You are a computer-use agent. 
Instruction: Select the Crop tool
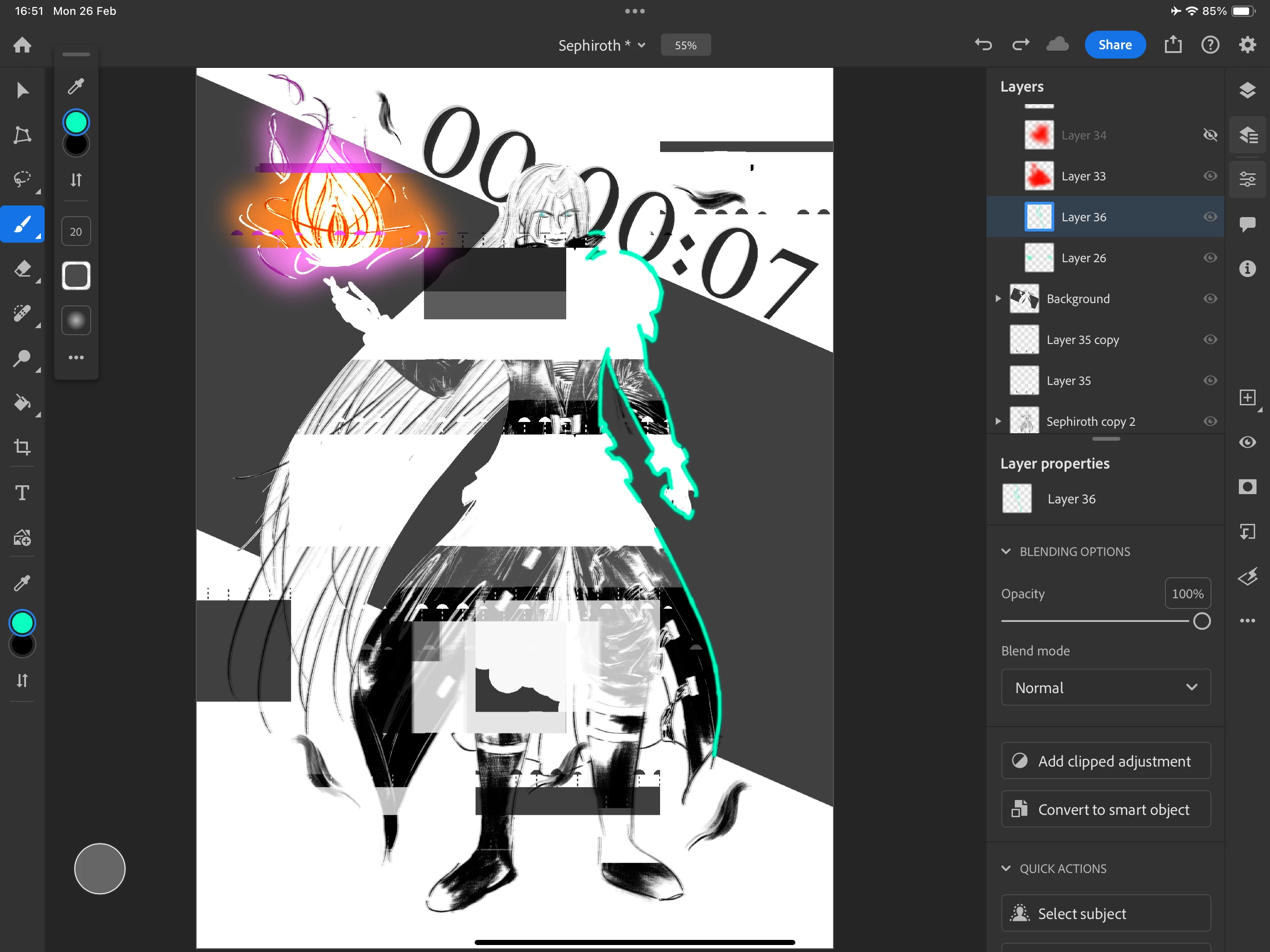tap(22, 447)
